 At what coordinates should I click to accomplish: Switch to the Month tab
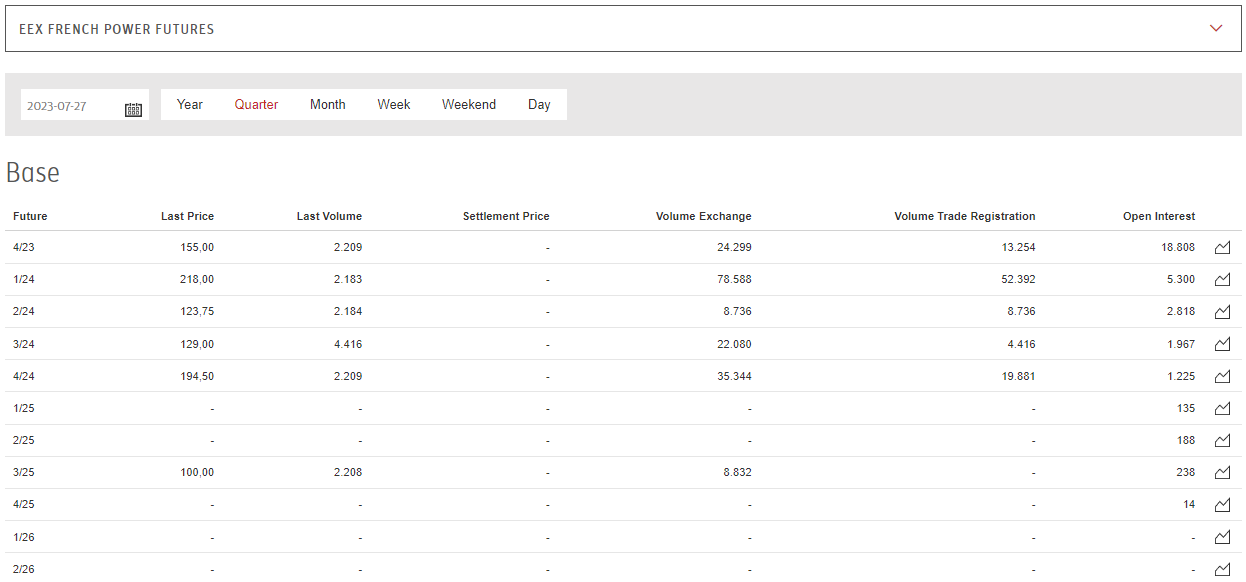[328, 104]
